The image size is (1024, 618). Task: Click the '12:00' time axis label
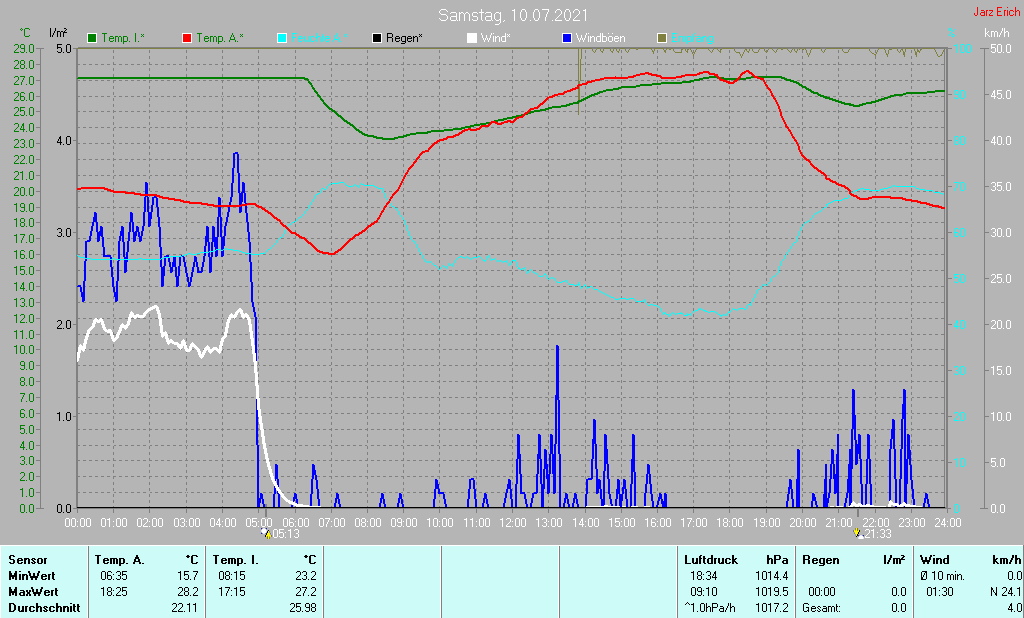click(x=513, y=523)
